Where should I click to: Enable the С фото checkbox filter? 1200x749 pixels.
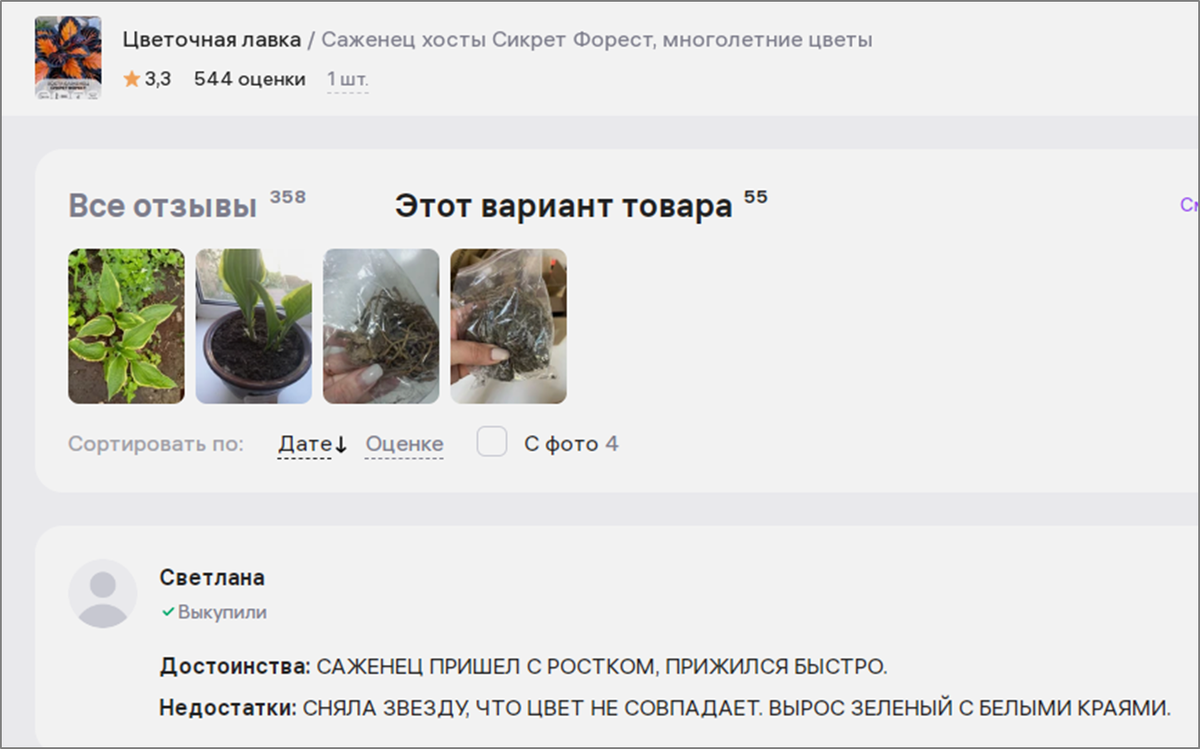tap(492, 442)
